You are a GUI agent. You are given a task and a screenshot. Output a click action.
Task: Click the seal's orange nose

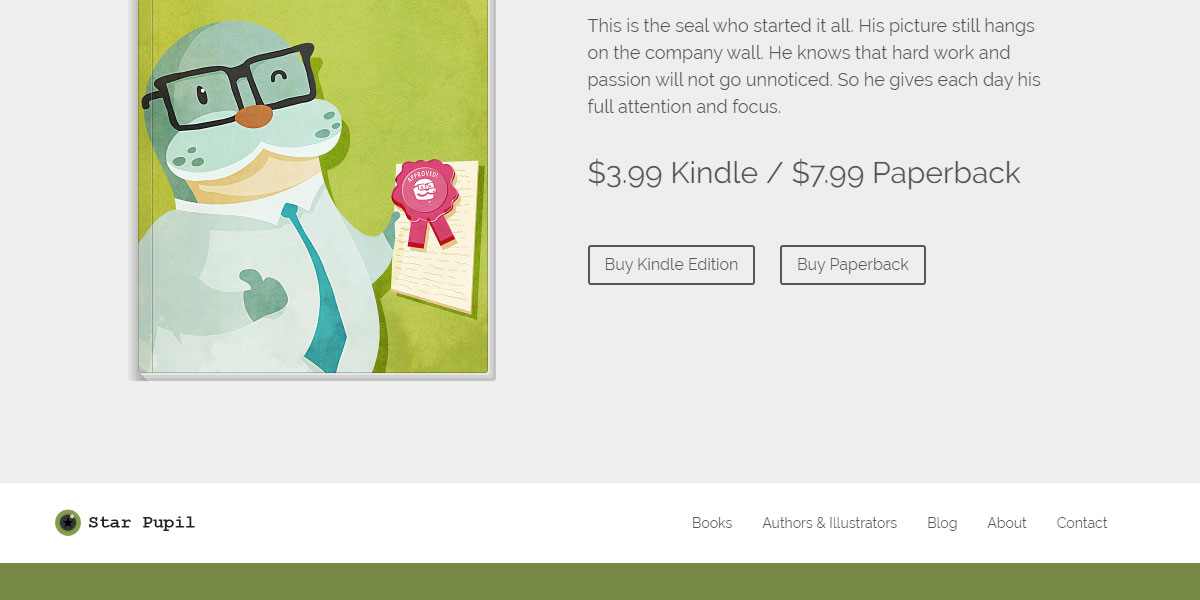click(x=253, y=116)
